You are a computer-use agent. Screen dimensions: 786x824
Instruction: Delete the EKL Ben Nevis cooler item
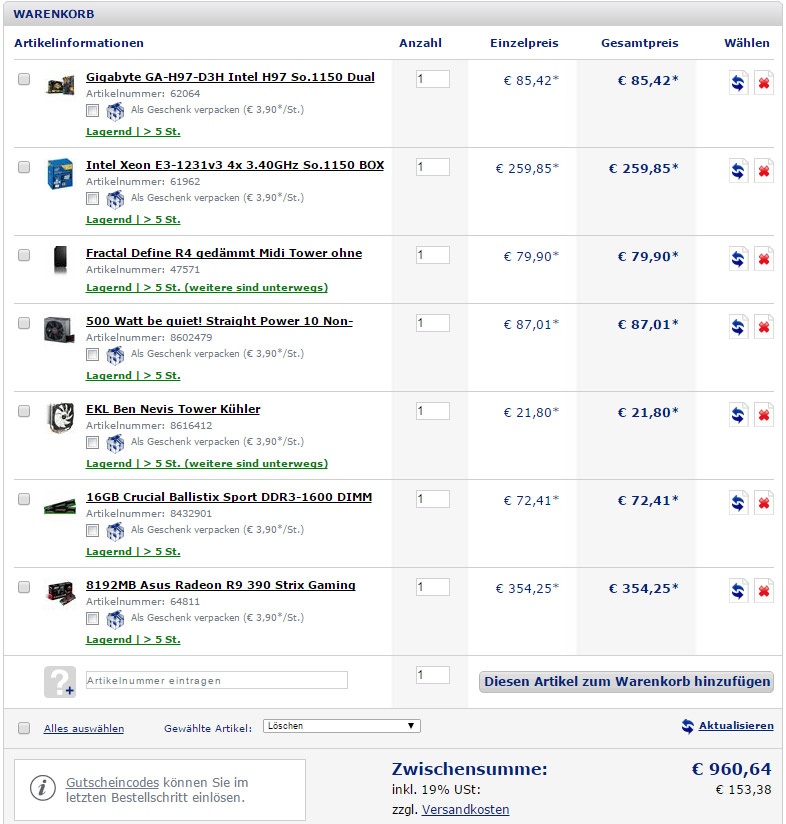click(763, 415)
